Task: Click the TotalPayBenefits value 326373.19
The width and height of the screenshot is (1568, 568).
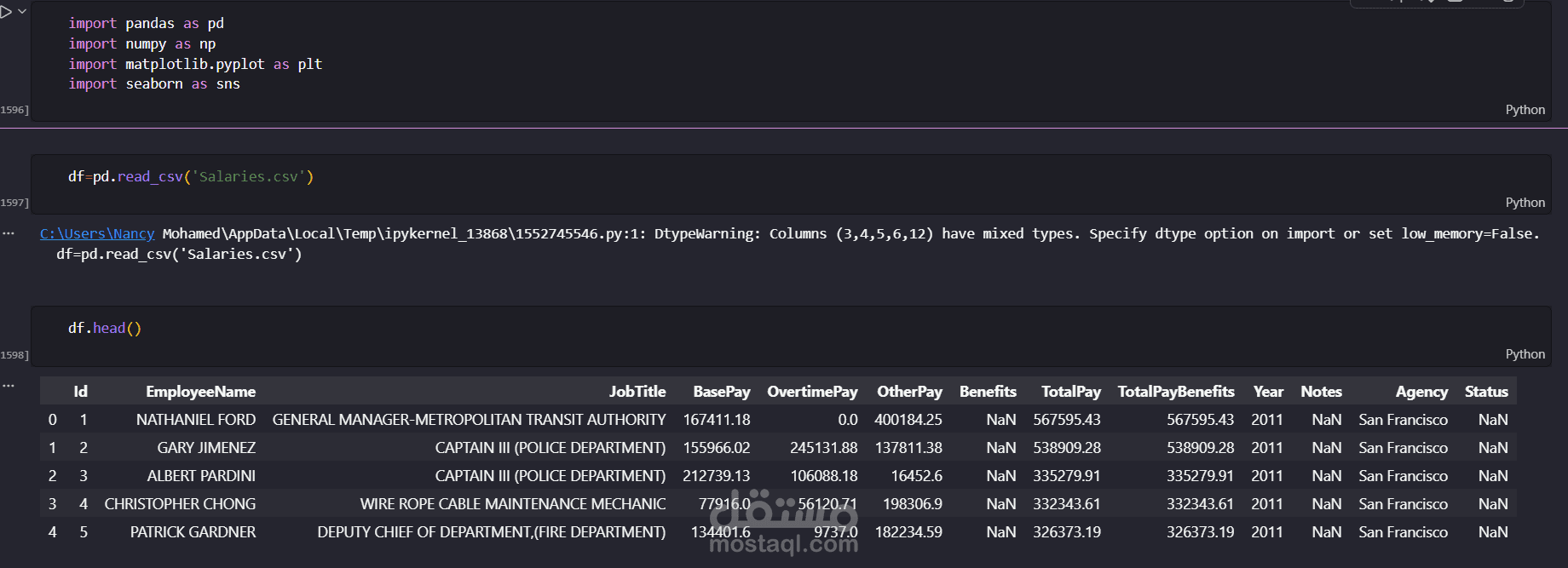Action: click(x=1201, y=532)
